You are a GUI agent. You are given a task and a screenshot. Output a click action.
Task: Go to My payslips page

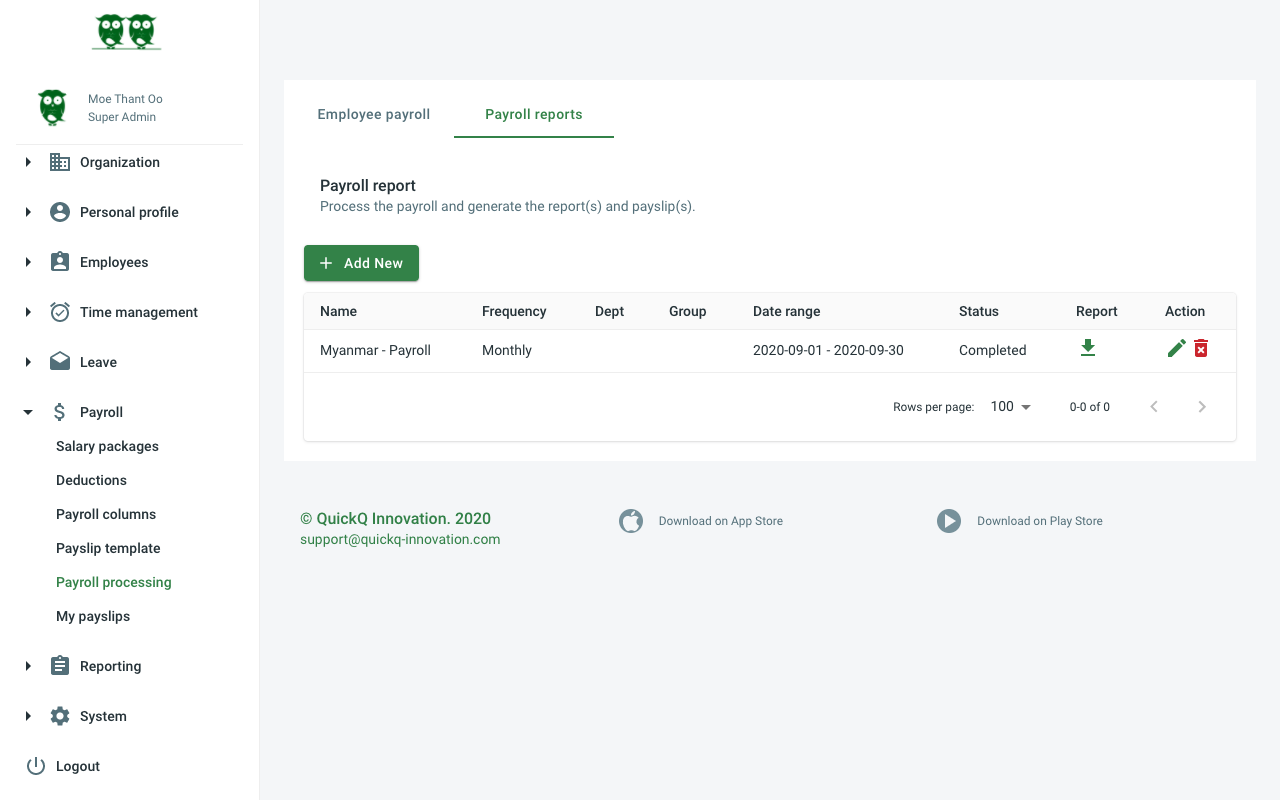(x=93, y=616)
